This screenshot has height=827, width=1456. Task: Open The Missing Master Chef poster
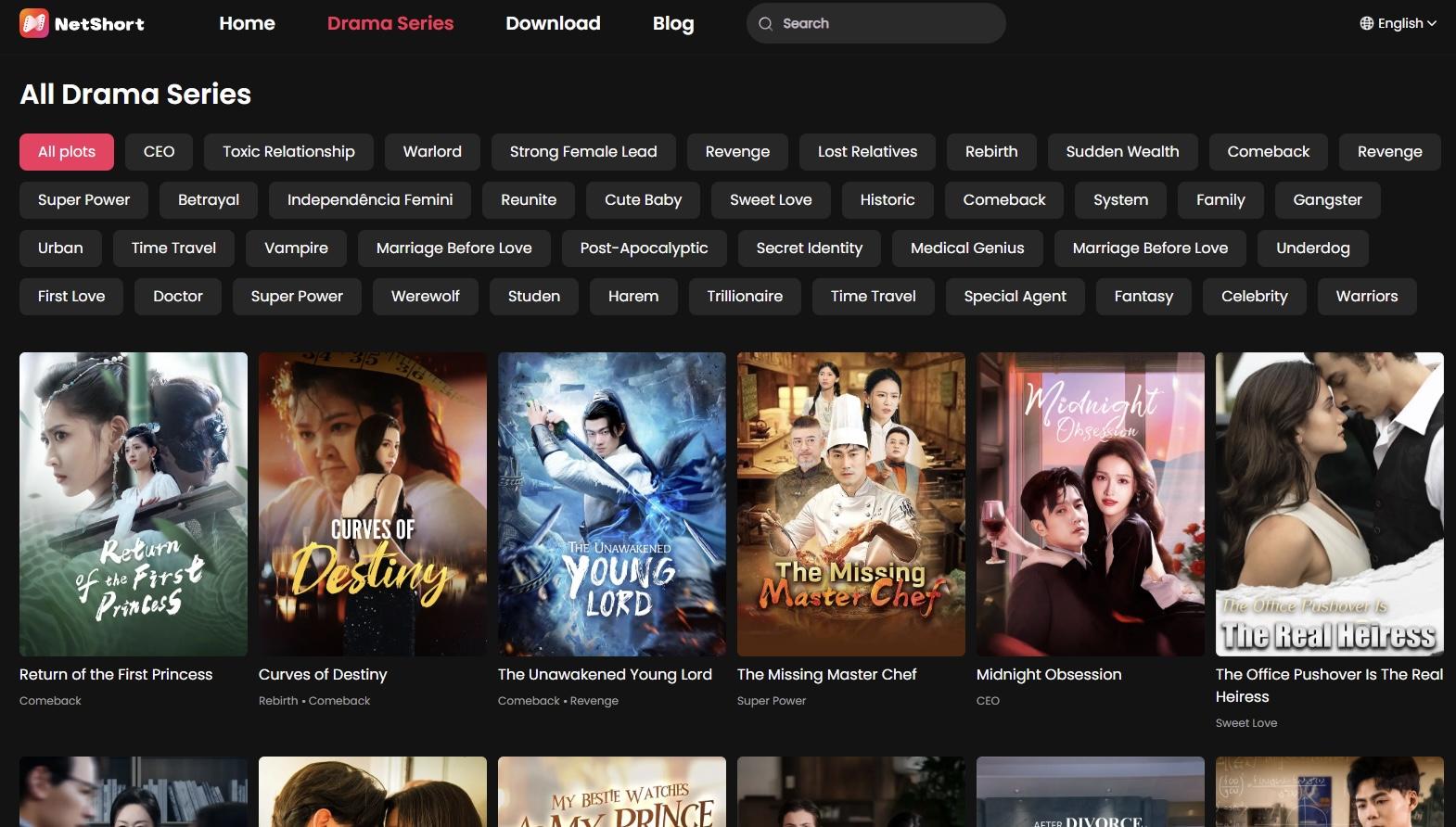click(851, 504)
